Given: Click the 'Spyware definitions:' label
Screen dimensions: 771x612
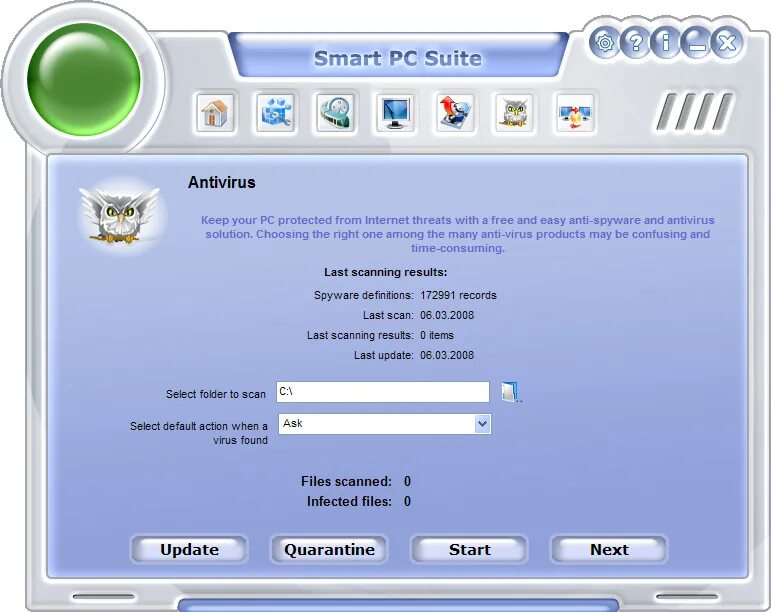Looking at the screenshot, I should tap(363, 295).
